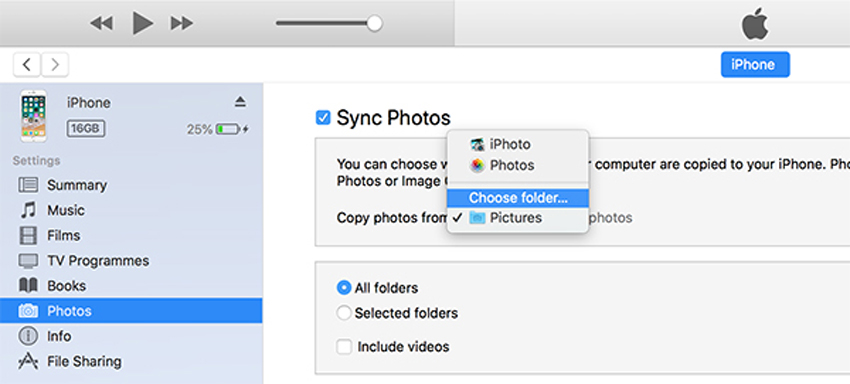Image resolution: width=850 pixels, height=384 pixels.
Task: Choose iPhoto from the popup menu
Action: tap(518, 144)
